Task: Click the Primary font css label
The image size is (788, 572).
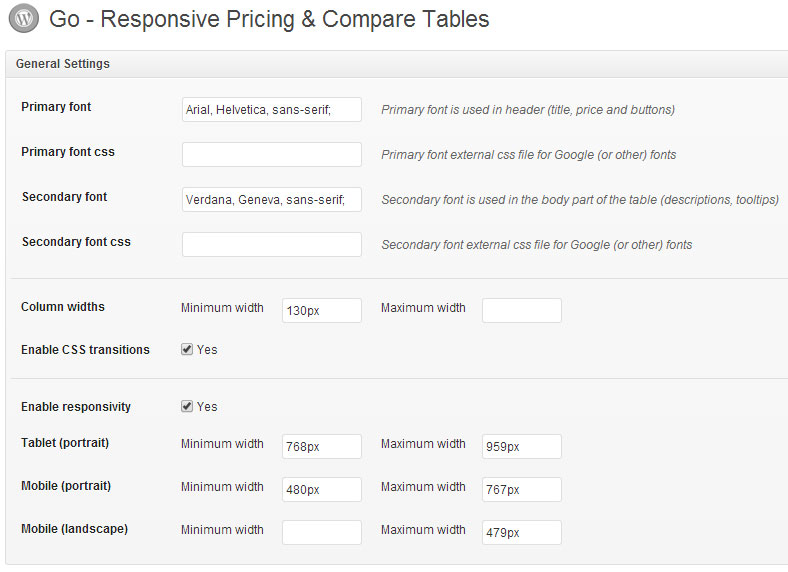Action: 68,152
